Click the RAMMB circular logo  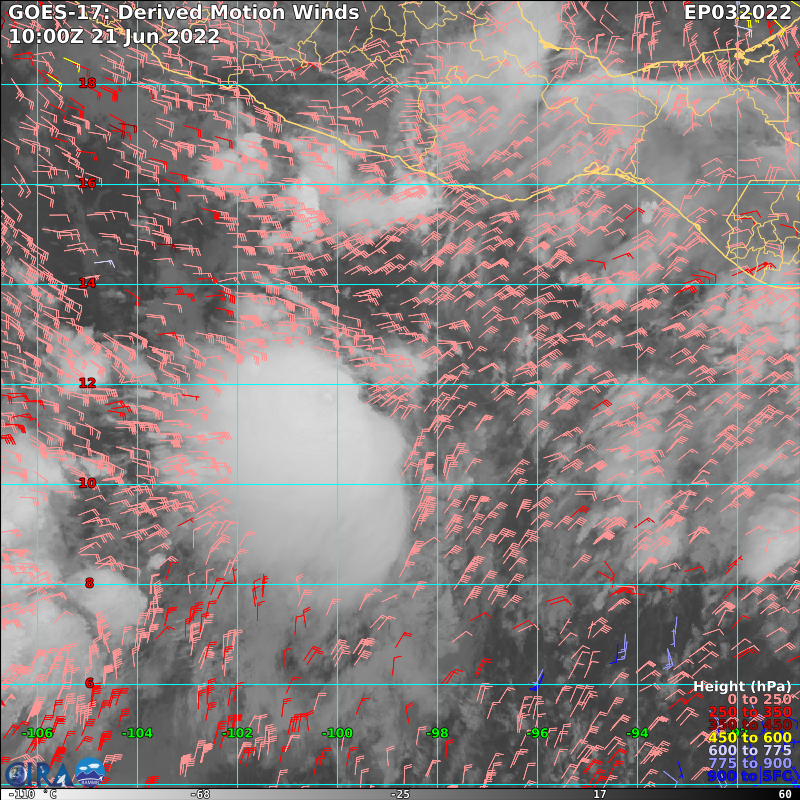click(x=90, y=773)
